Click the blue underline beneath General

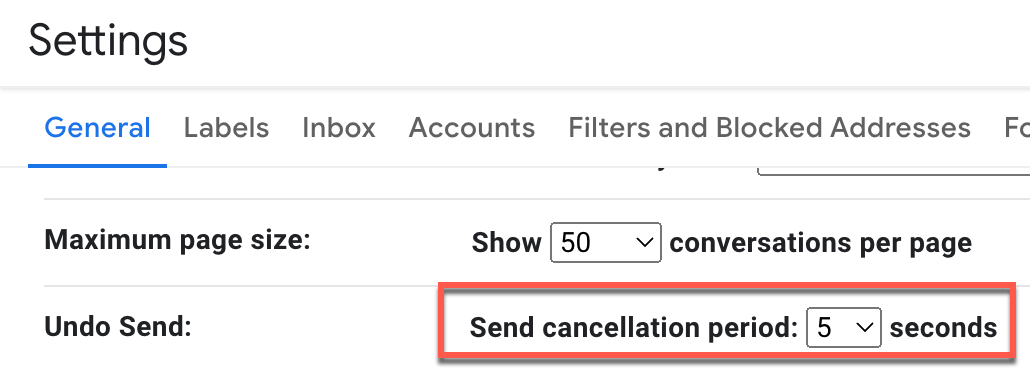pyautogui.click(x=97, y=166)
